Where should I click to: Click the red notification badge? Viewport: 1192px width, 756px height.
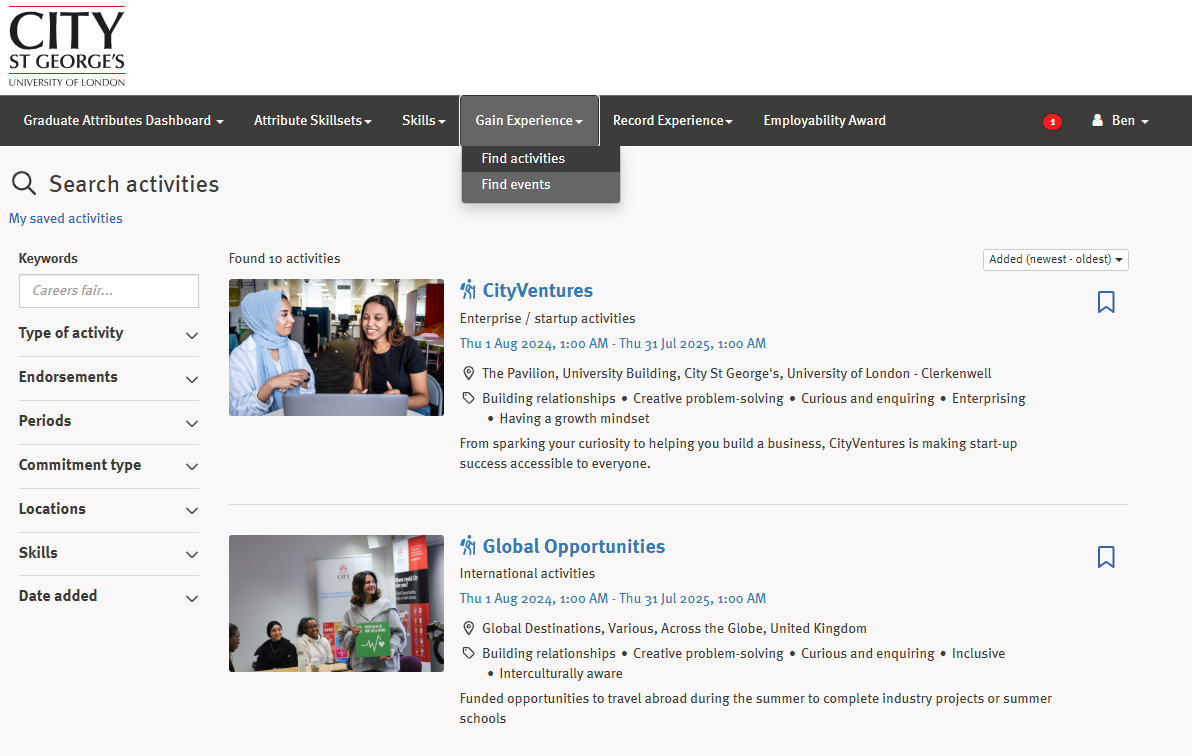coord(1052,122)
